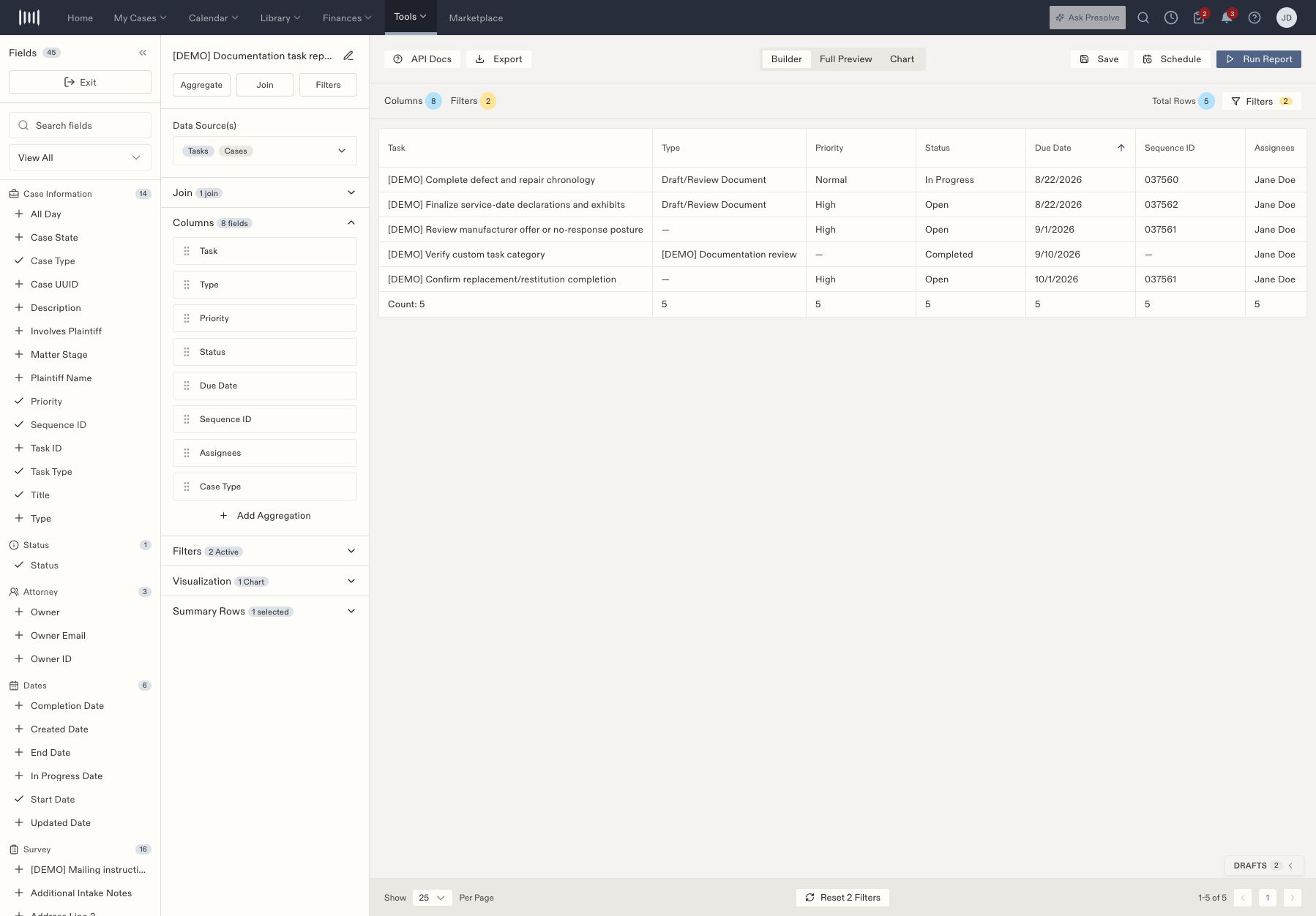This screenshot has height=916, width=1316.
Task: Switch to the Full Preview tab
Action: (845, 59)
